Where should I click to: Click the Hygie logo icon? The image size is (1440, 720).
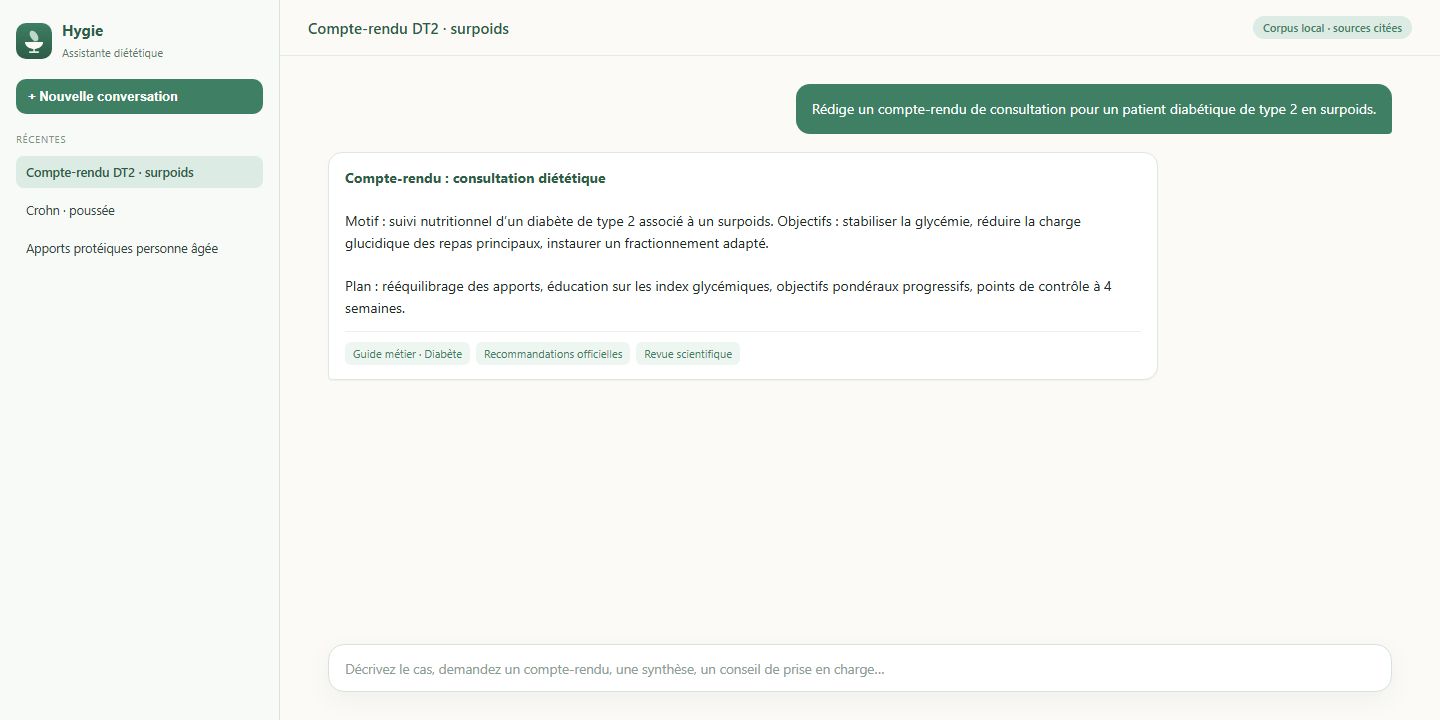34,41
